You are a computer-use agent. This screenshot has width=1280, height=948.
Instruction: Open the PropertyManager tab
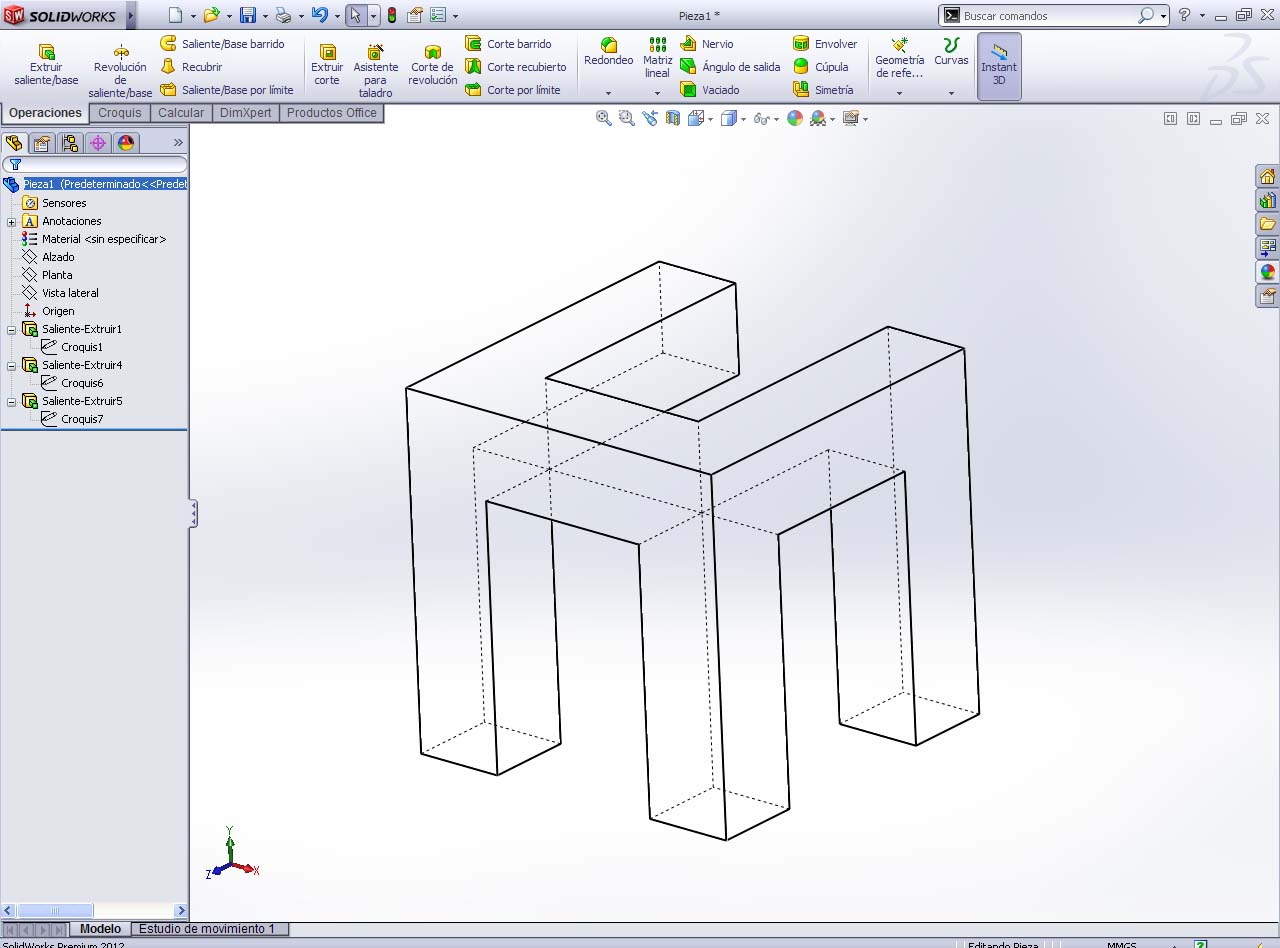42,143
